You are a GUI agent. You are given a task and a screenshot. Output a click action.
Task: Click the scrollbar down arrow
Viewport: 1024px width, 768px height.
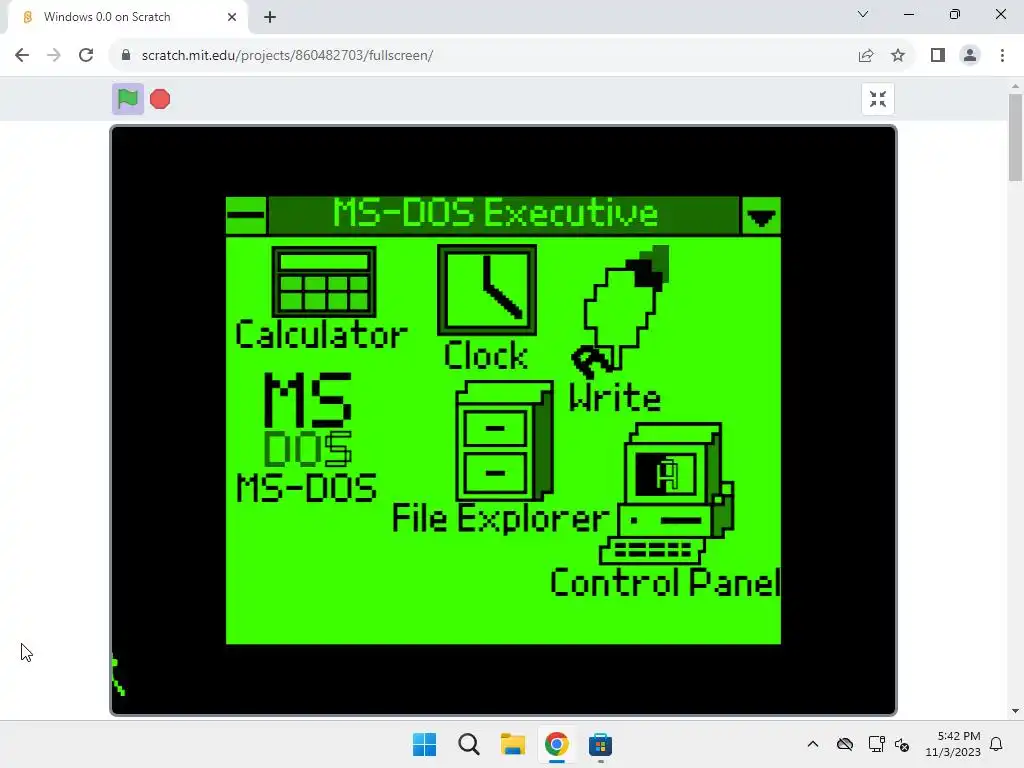[1015, 711]
